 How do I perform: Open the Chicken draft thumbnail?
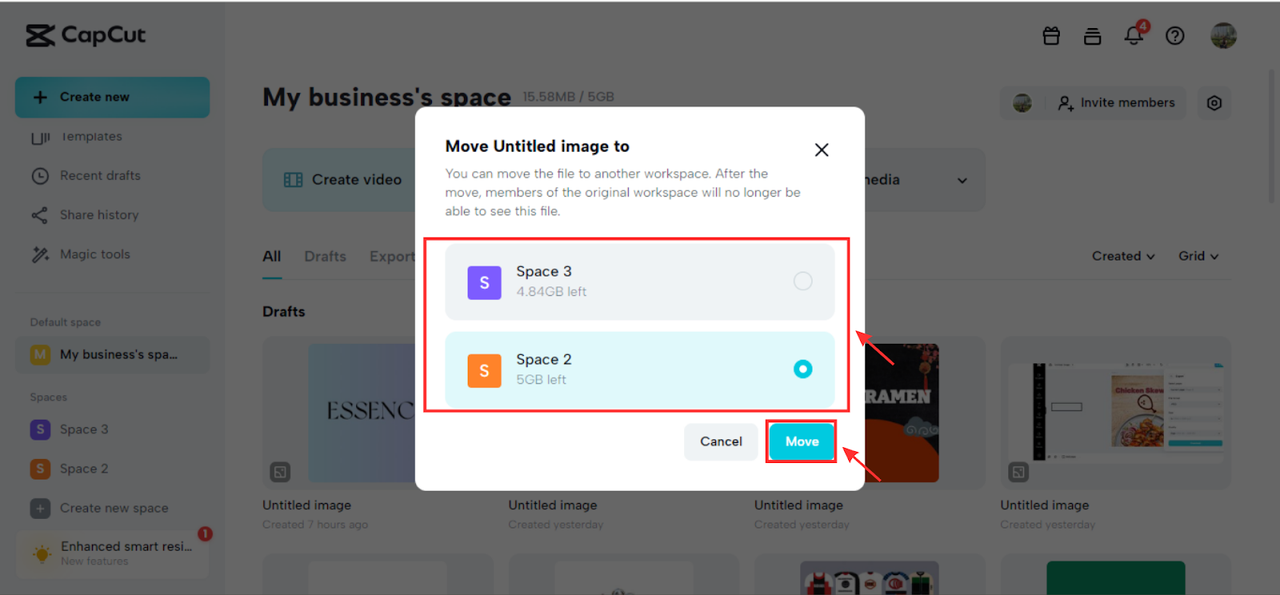tap(1116, 412)
